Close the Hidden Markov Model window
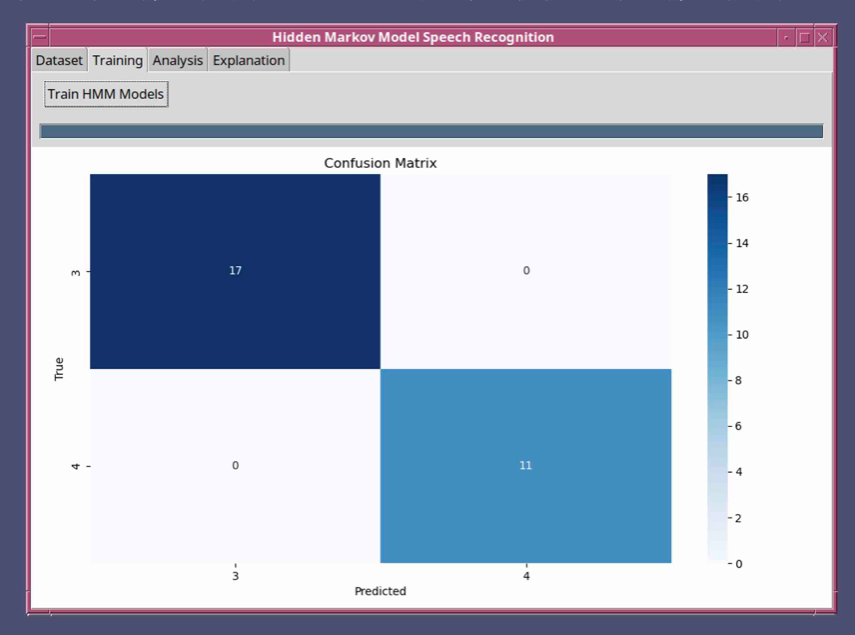Screen dimensions: 855x635 point(822,37)
